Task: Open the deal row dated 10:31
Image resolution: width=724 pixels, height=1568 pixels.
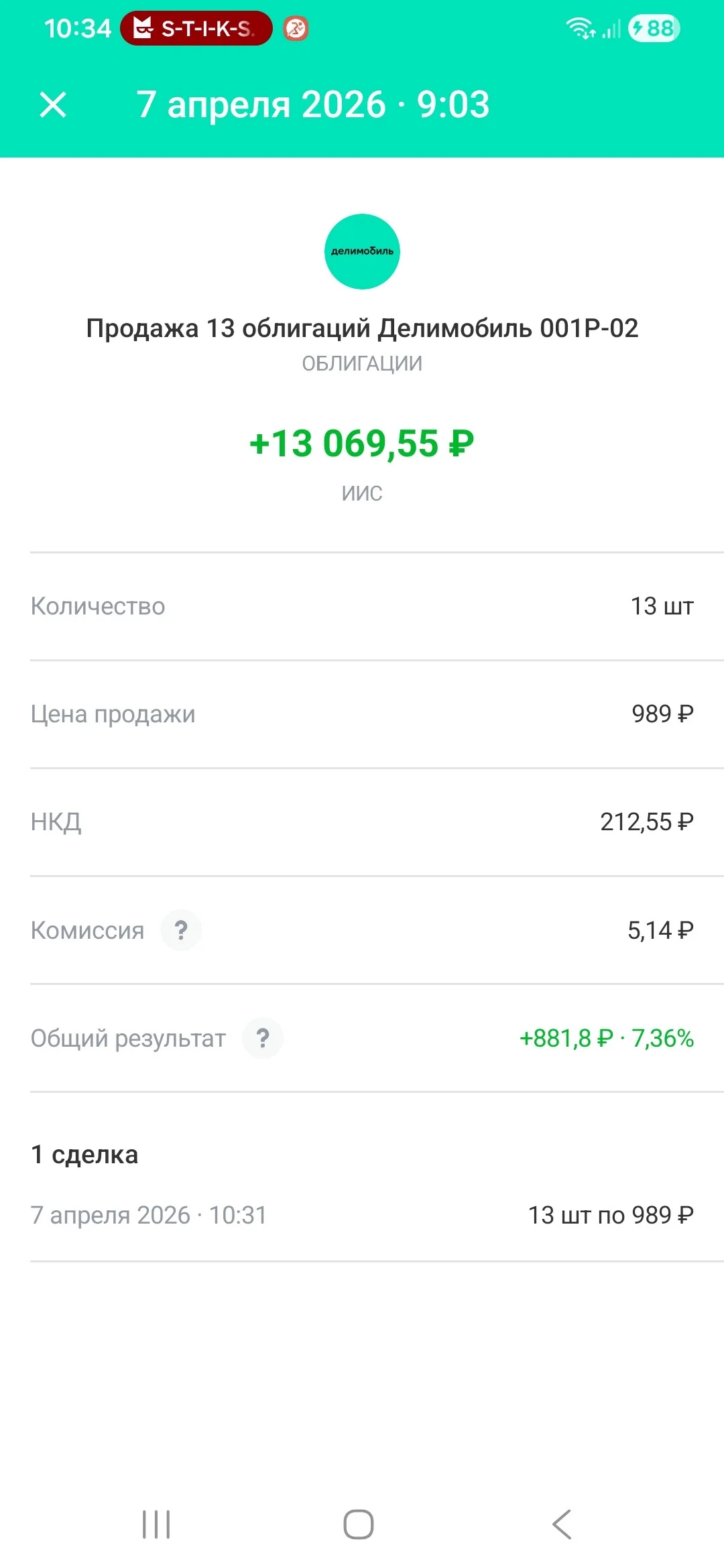Action: (x=362, y=1215)
